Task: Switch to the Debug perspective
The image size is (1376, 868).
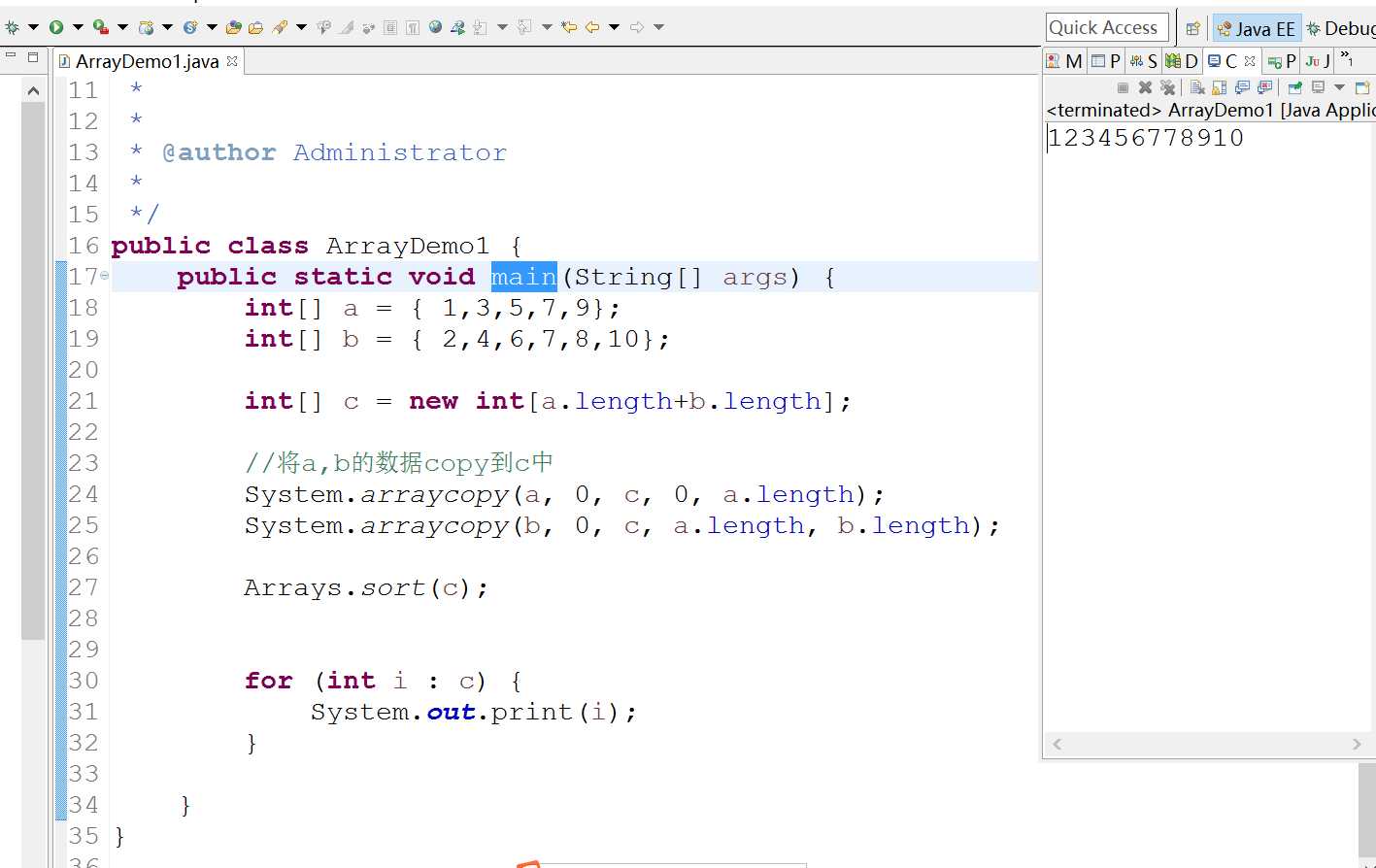Action: (x=1341, y=29)
